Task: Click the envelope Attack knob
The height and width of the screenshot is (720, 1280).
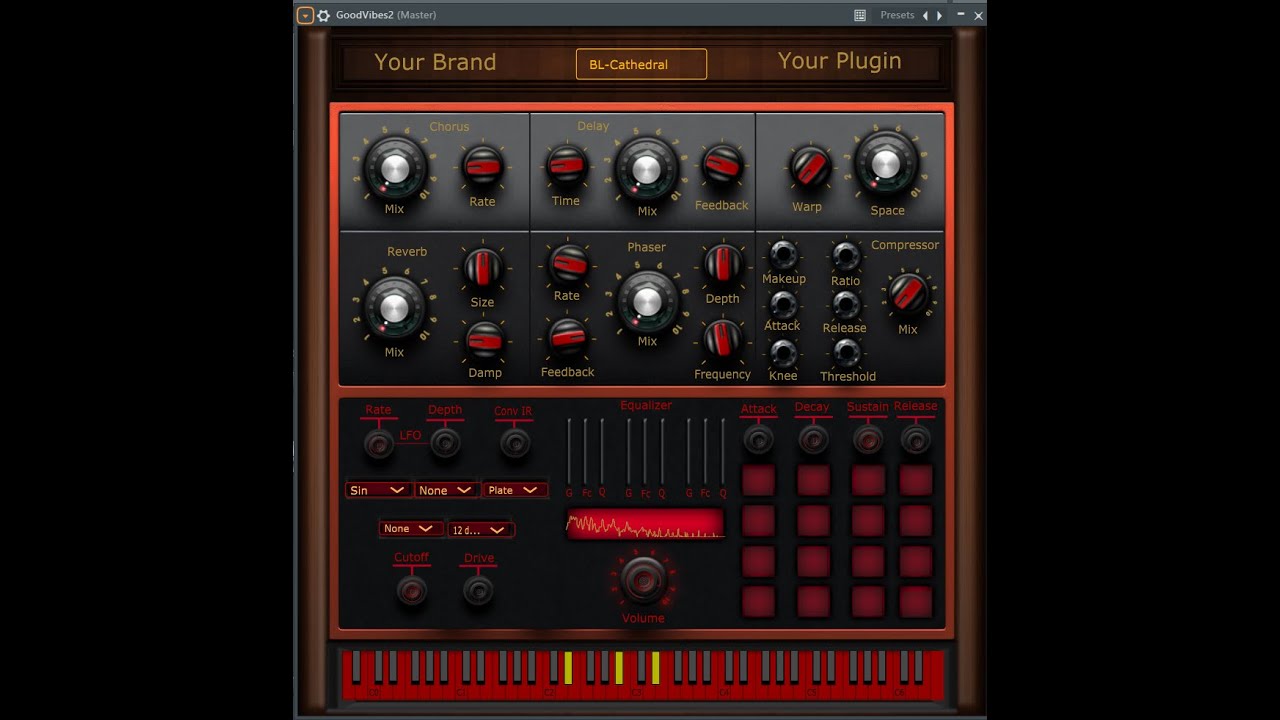Action: click(x=758, y=439)
